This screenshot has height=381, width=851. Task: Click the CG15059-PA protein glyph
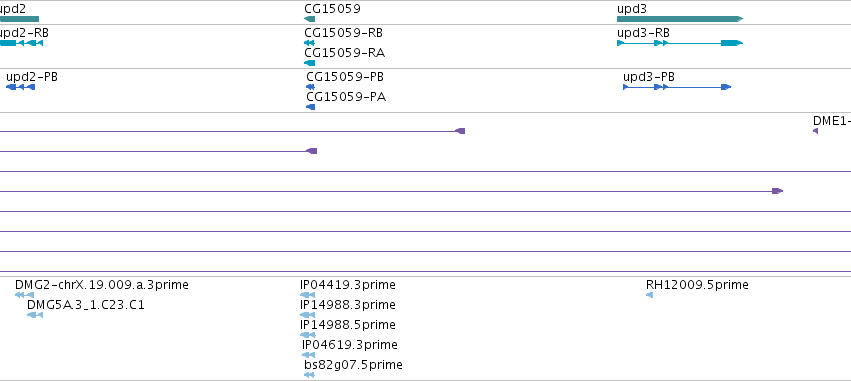tap(310, 107)
